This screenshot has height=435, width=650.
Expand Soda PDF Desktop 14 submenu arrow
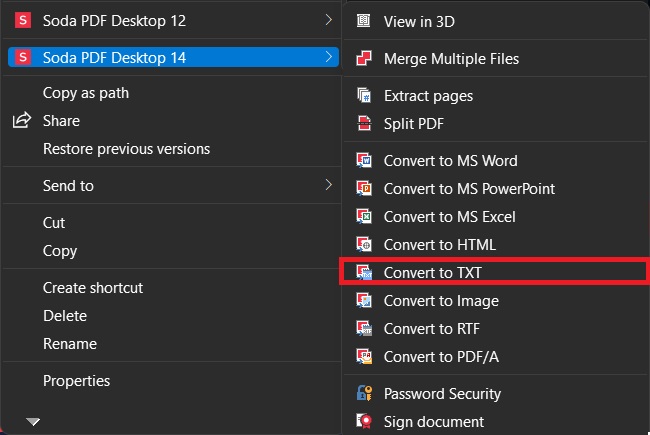point(329,56)
